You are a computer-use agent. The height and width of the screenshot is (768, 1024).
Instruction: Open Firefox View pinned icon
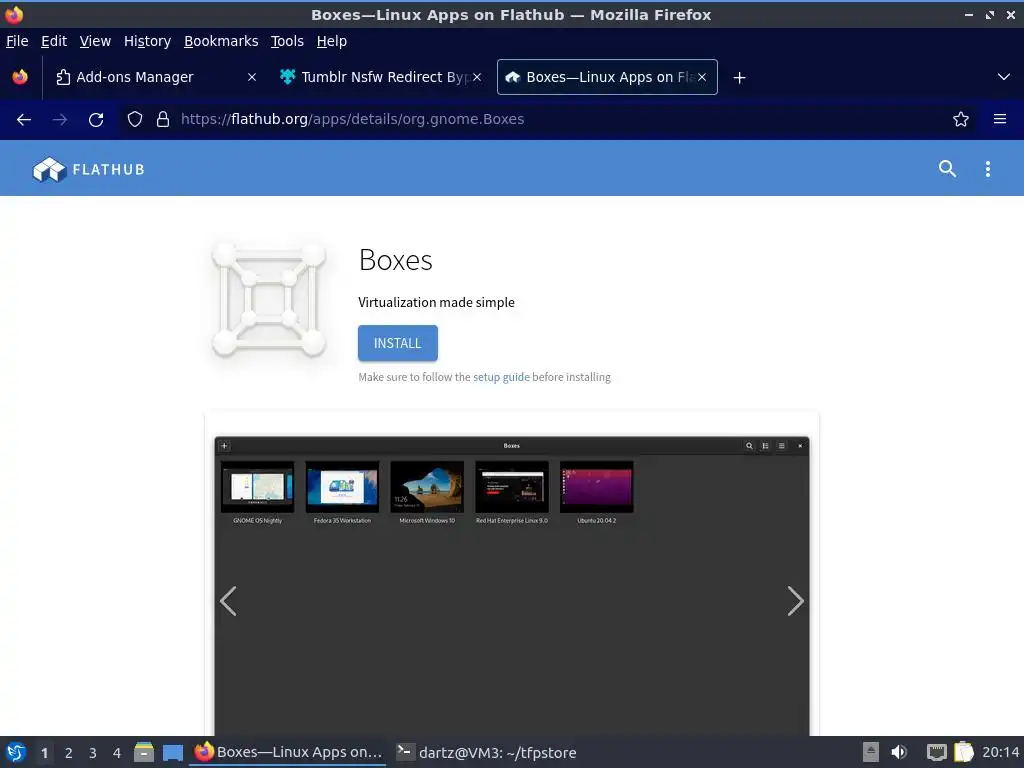point(20,77)
